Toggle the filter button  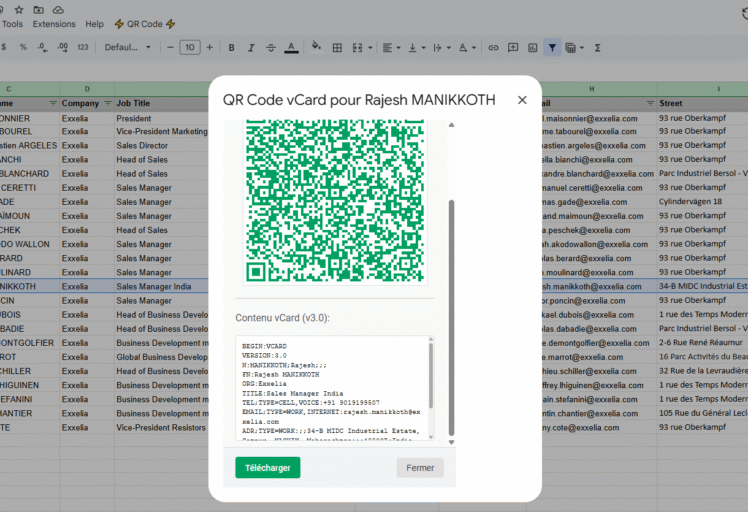552,47
